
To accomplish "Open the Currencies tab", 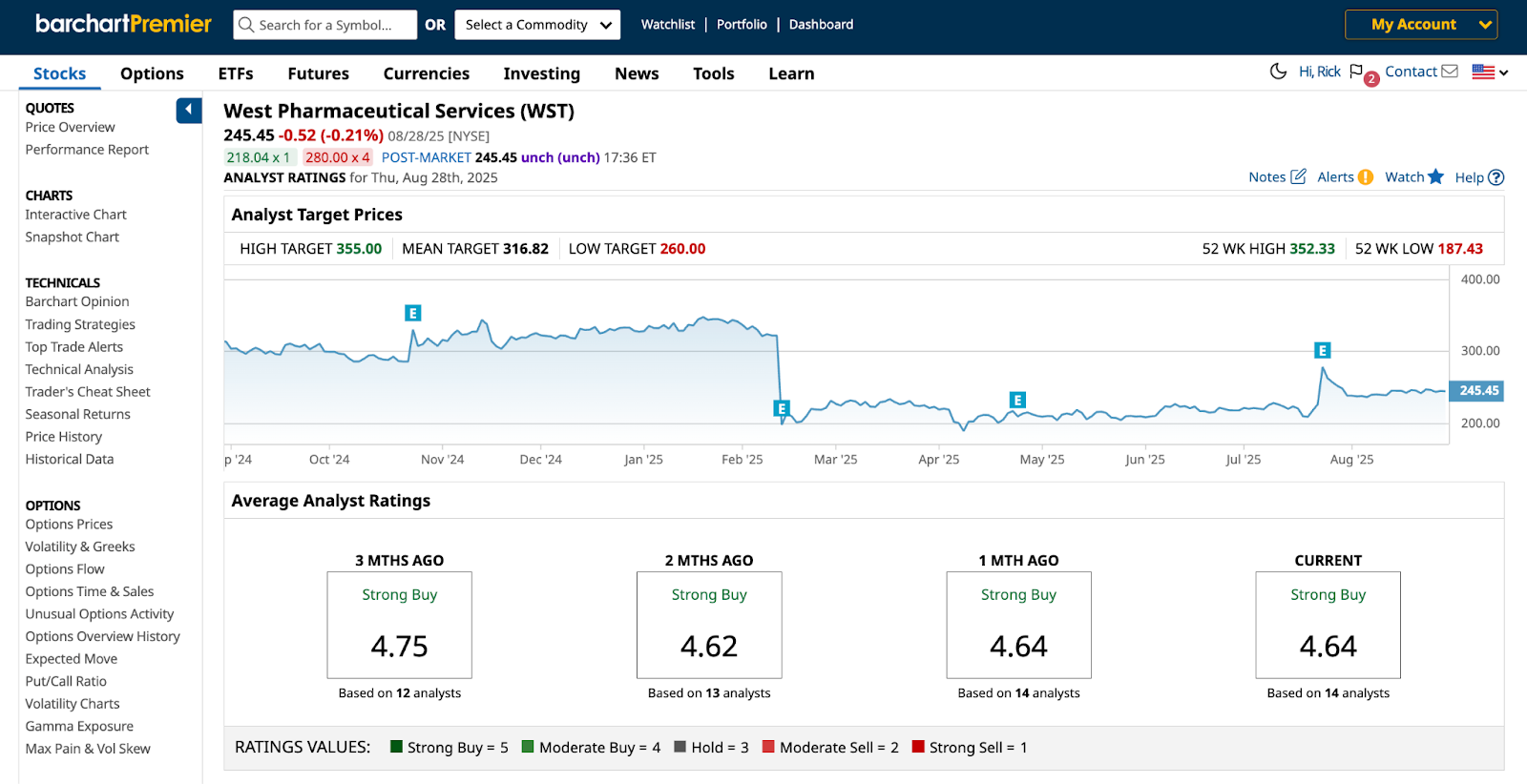I will tap(427, 73).
